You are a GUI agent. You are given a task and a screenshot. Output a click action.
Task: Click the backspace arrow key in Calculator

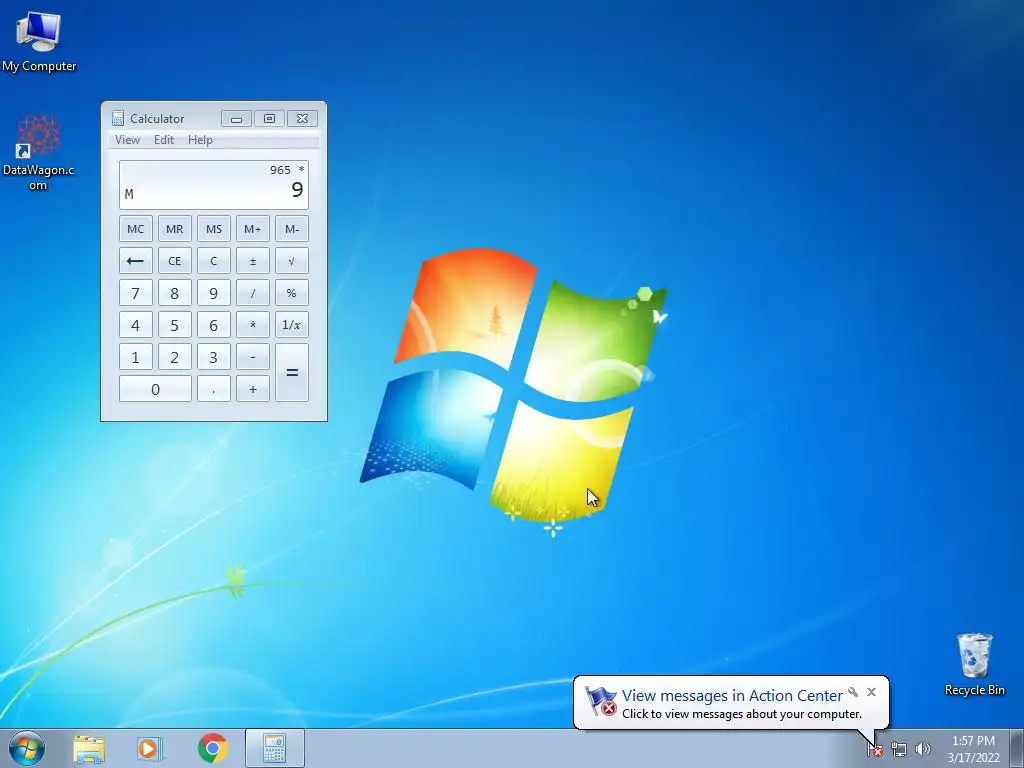[x=136, y=261]
